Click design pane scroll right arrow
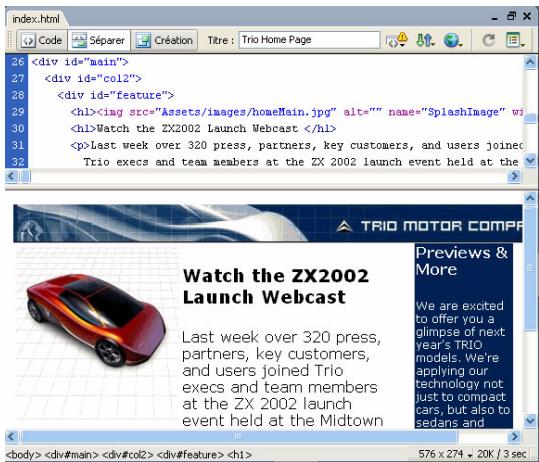This screenshot has width=539, height=462. [514, 437]
